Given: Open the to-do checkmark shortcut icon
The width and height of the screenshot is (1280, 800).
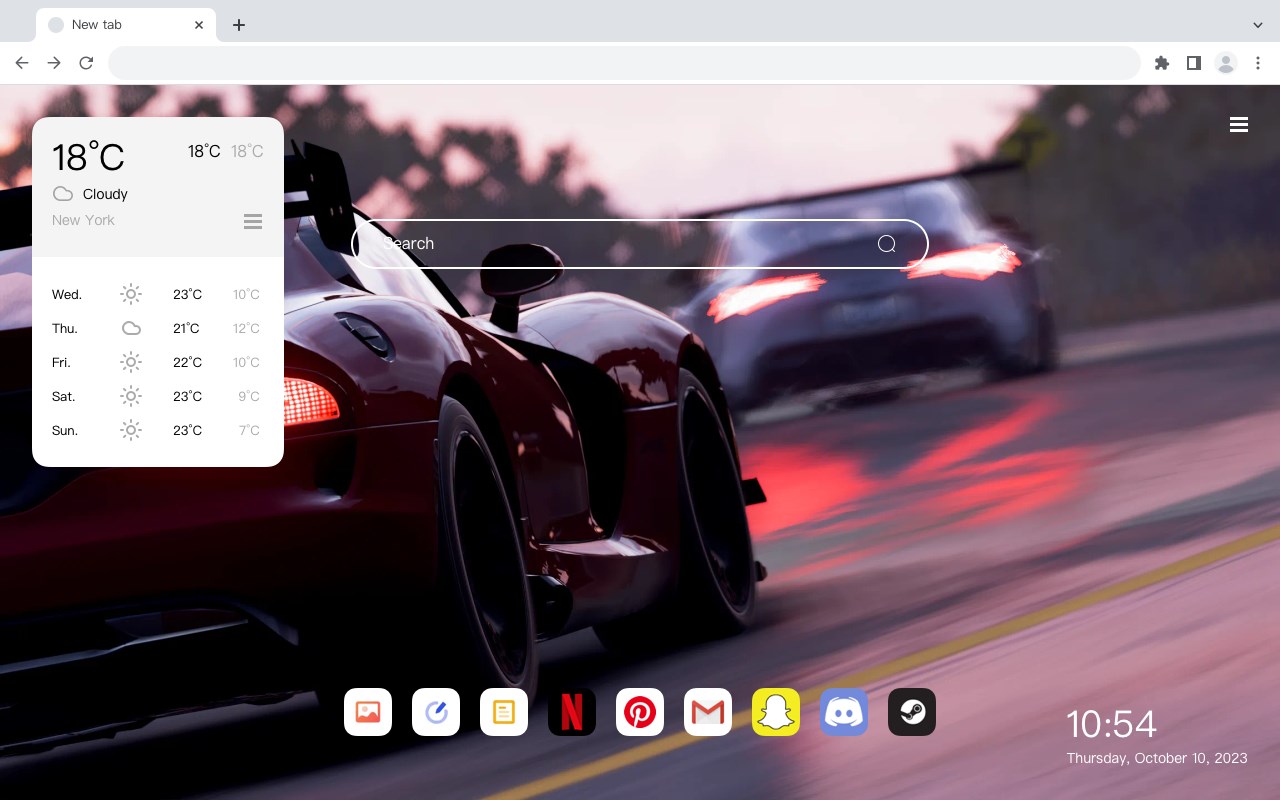Looking at the screenshot, I should 436,712.
